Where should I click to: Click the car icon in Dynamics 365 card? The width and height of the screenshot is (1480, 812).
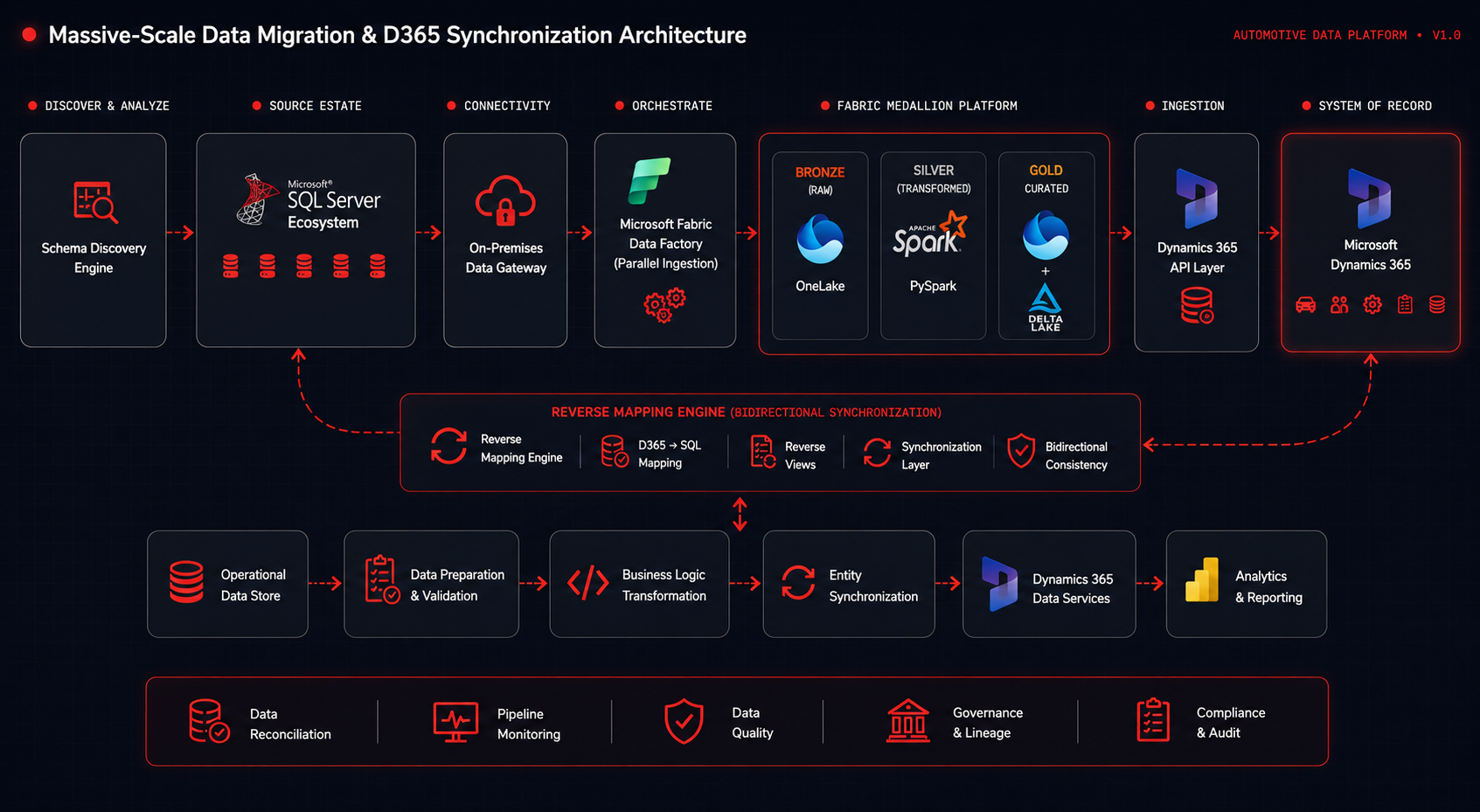(x=1305, y=304)
